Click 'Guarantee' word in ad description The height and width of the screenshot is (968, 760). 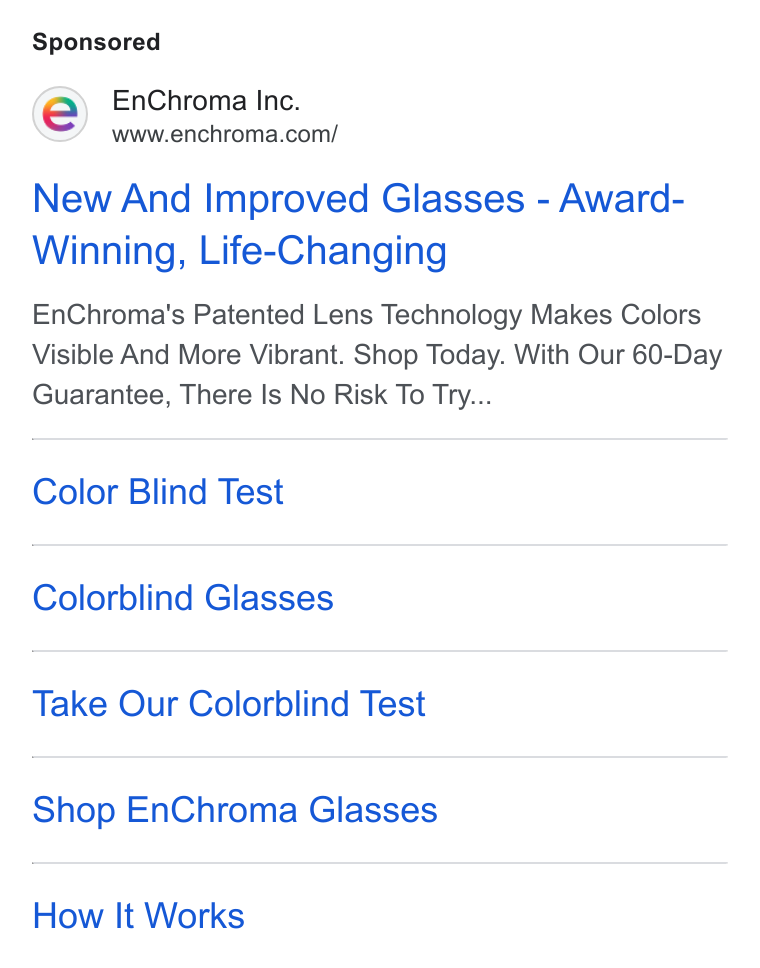(x=101, y=395)
